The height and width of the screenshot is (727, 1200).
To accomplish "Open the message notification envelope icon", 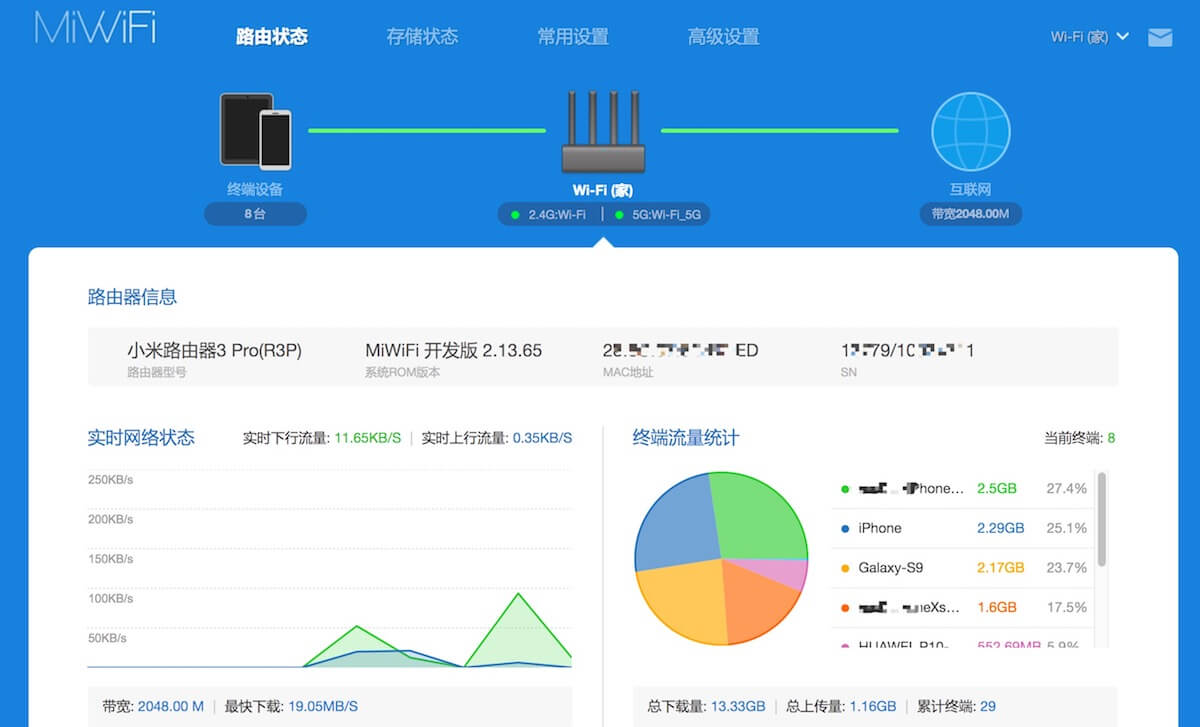I will tap(1160, 37).
